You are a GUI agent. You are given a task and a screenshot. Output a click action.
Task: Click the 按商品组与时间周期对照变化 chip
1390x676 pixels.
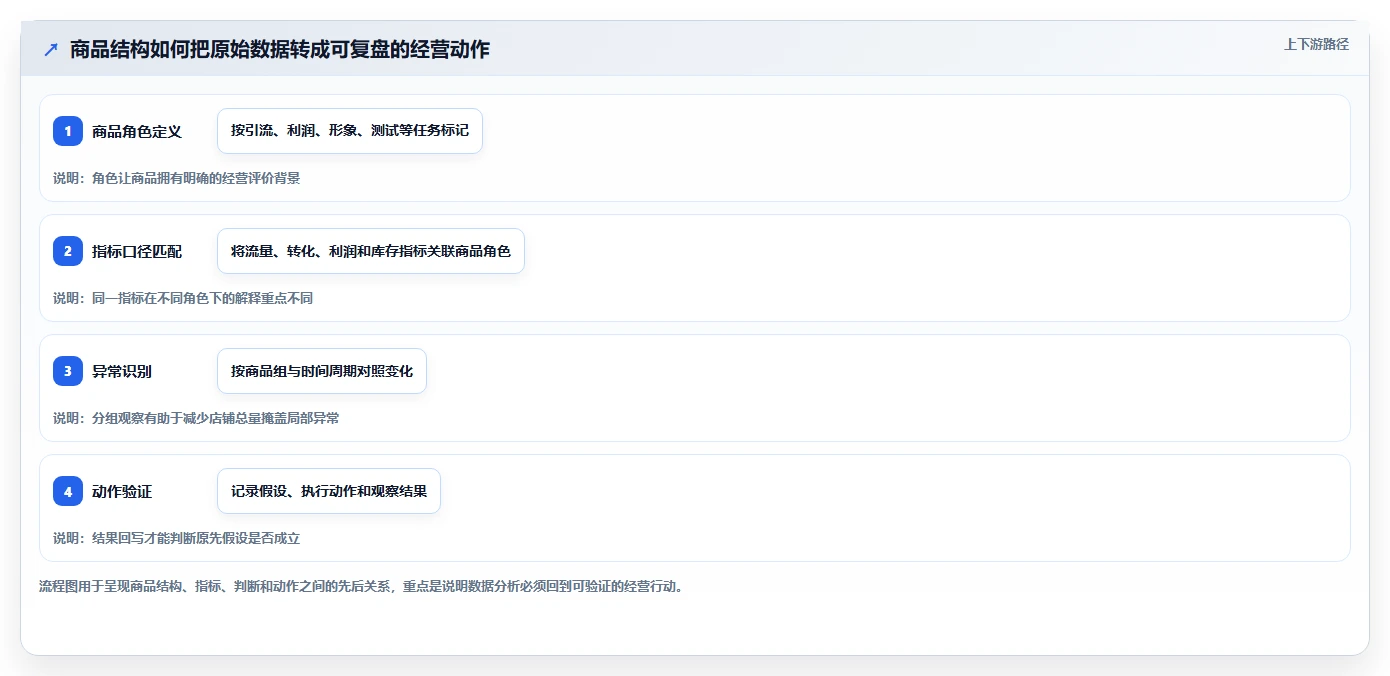point(322,371)
